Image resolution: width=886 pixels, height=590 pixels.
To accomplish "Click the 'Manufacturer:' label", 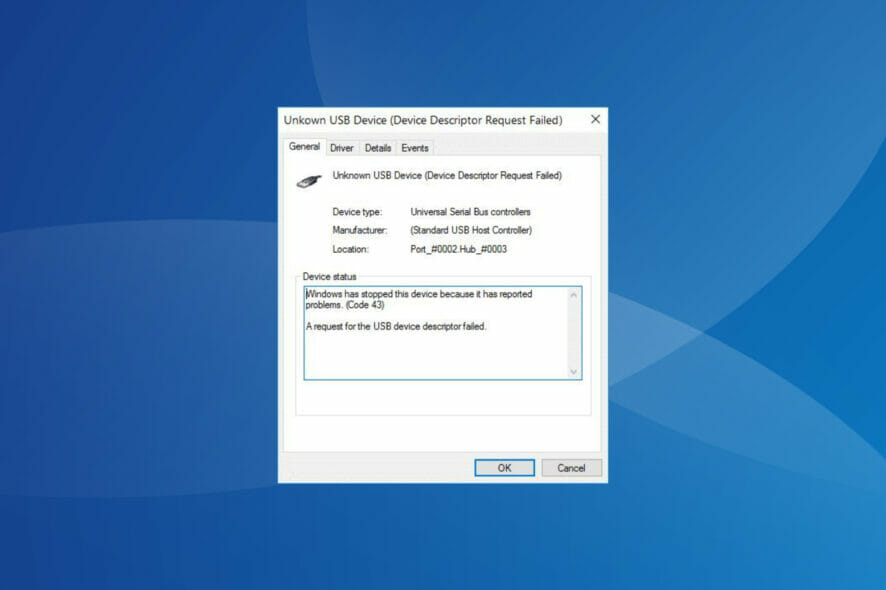I will (x=359, y=230).
